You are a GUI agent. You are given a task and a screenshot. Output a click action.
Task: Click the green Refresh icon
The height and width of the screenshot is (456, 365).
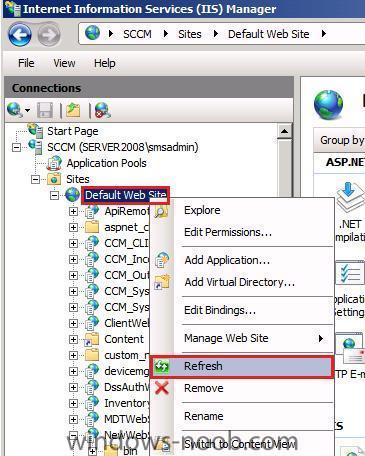162,366
